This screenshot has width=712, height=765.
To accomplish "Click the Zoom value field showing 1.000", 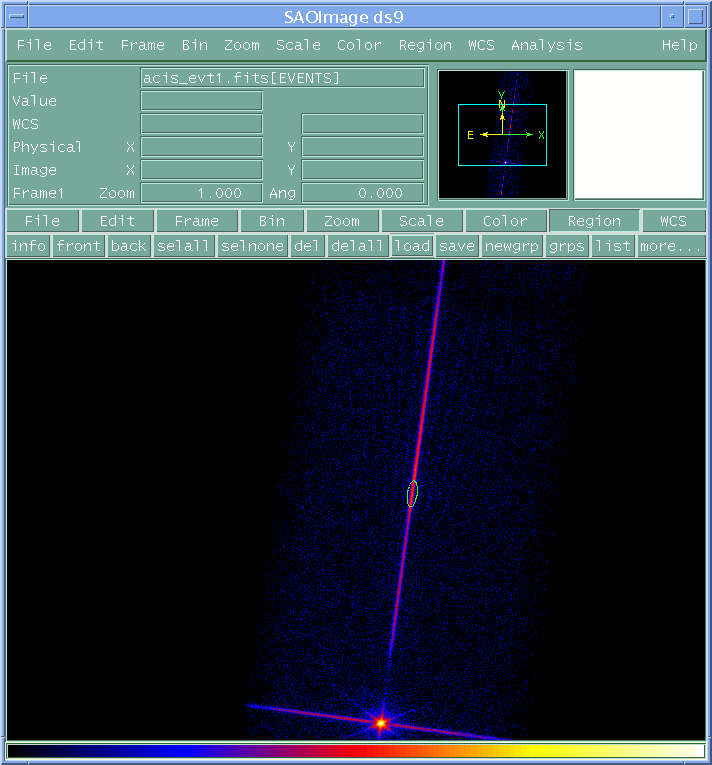I will point(202,193).
